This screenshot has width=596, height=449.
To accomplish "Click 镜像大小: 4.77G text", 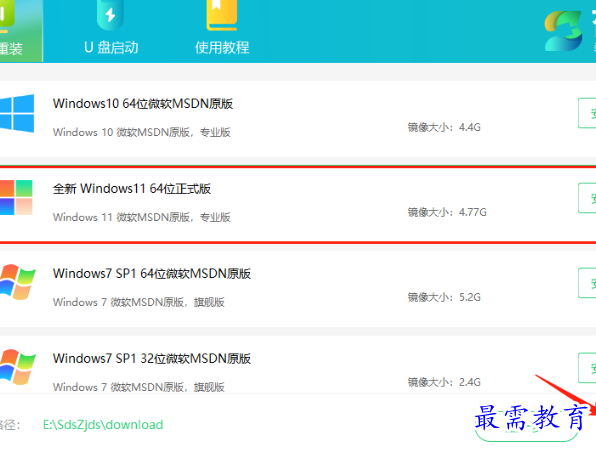I will [x=447, y=212].
